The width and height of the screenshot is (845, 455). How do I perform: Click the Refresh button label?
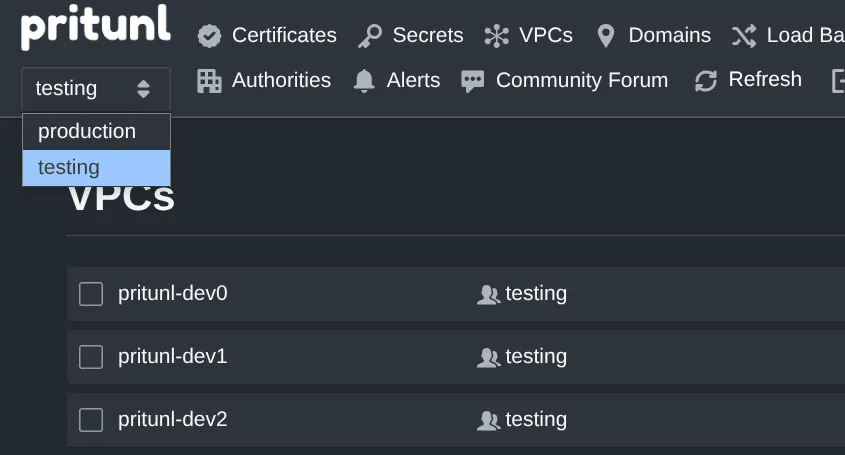coord(765,79)
